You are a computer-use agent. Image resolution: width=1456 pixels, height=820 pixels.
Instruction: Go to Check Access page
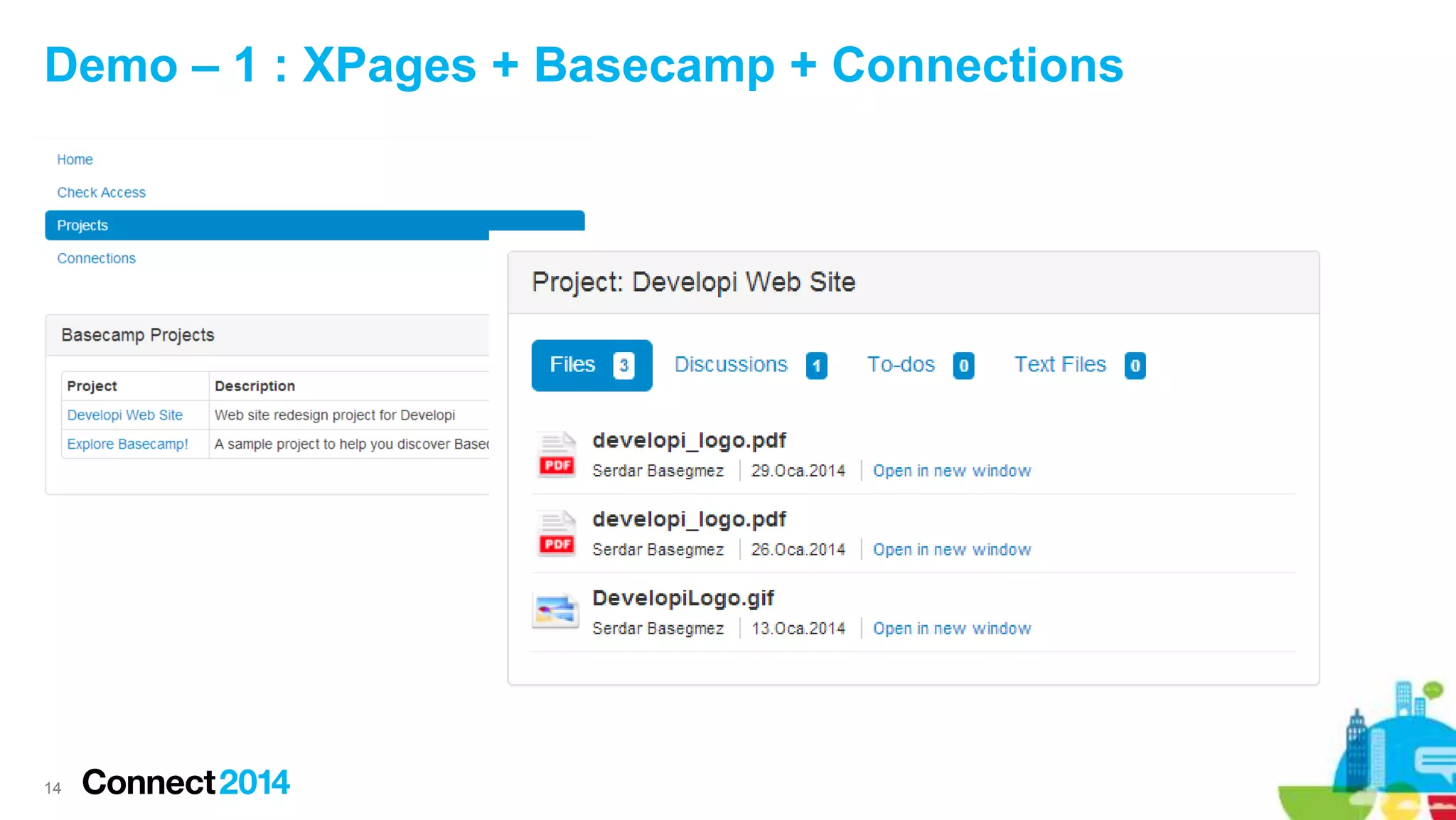pos(101,192)
